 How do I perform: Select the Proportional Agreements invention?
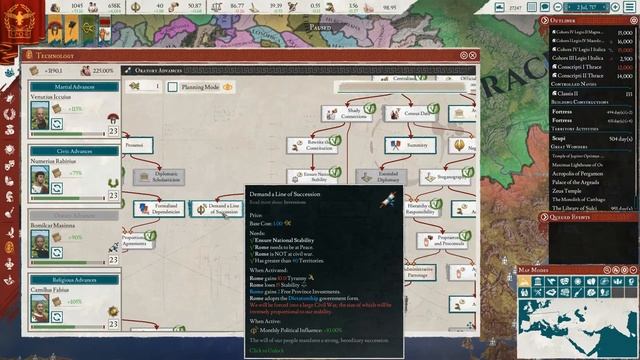coord(138,240)
